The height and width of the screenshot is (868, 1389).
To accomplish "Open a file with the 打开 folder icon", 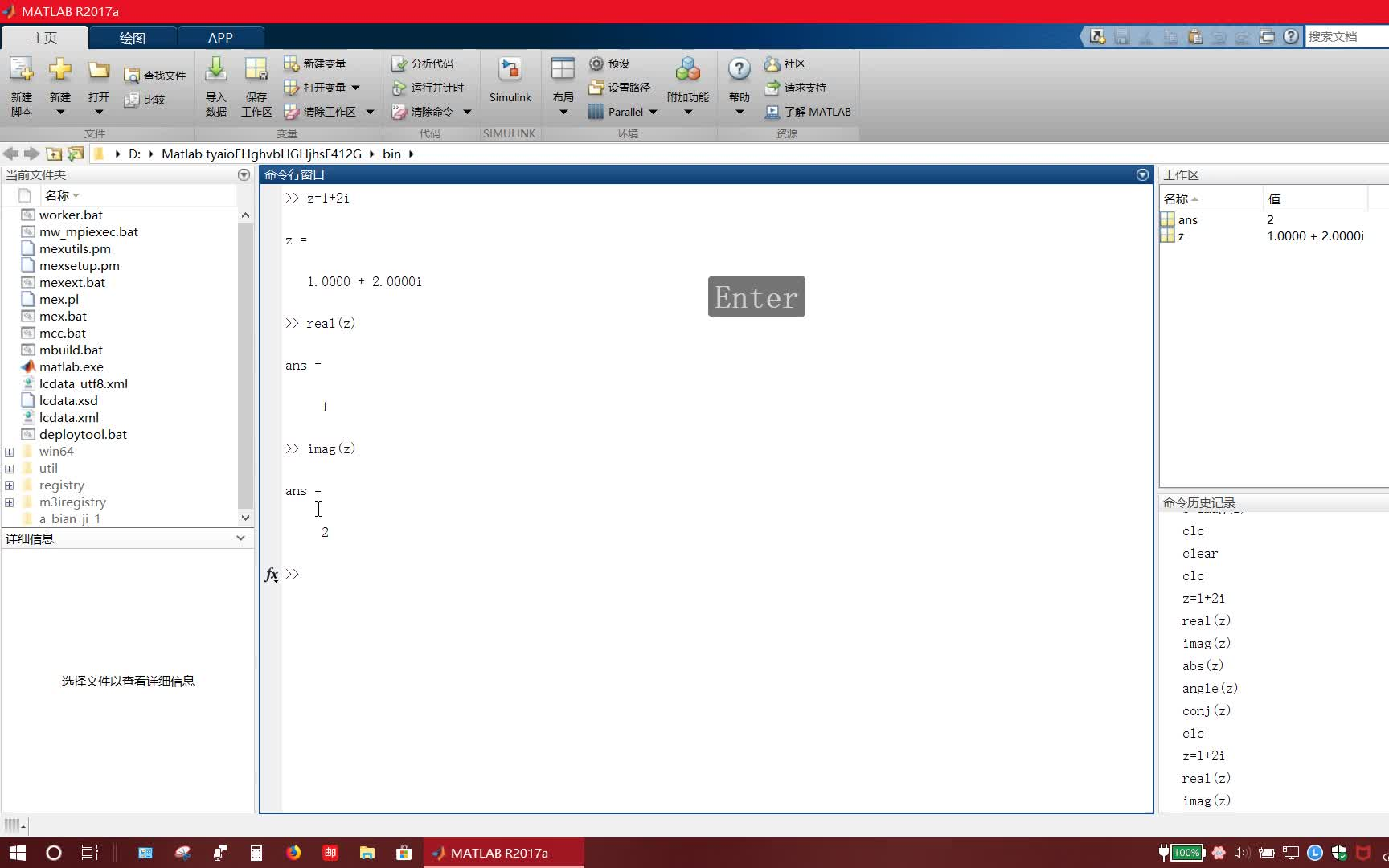I will tap(99, 71).
